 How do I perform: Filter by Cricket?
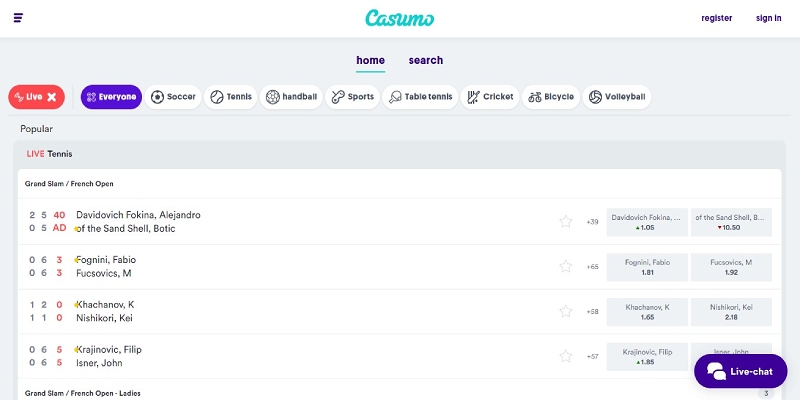(x=490, y=97)
